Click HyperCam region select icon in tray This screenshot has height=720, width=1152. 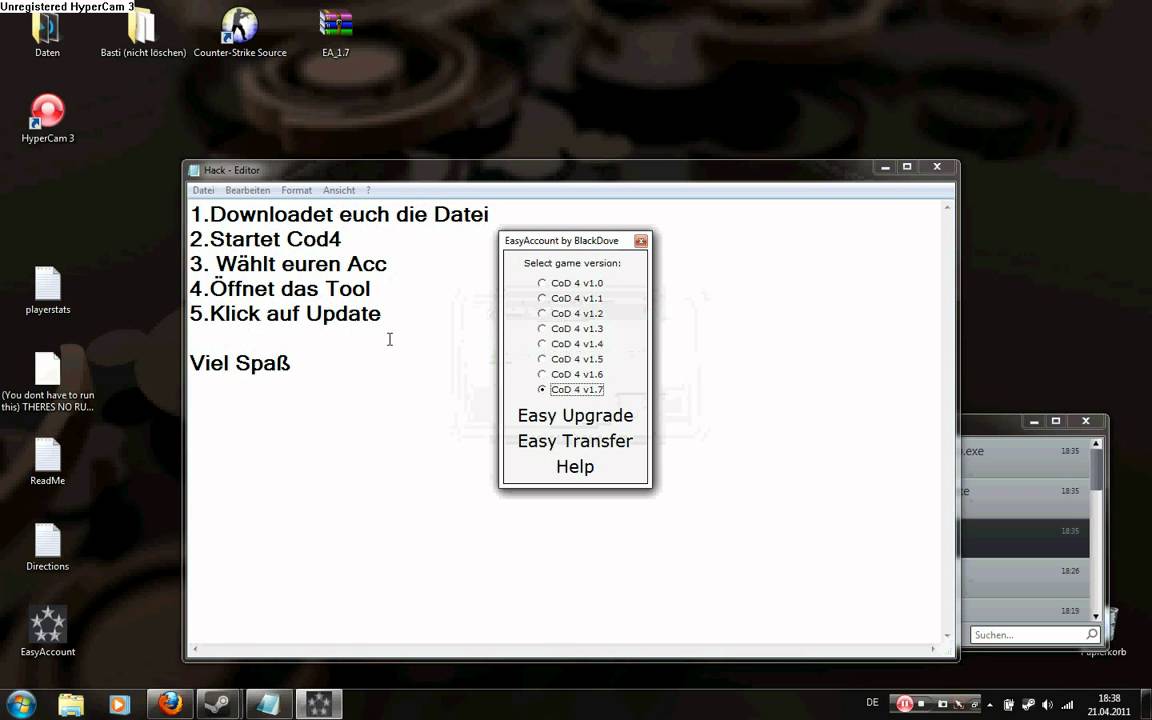coord(958,704)
